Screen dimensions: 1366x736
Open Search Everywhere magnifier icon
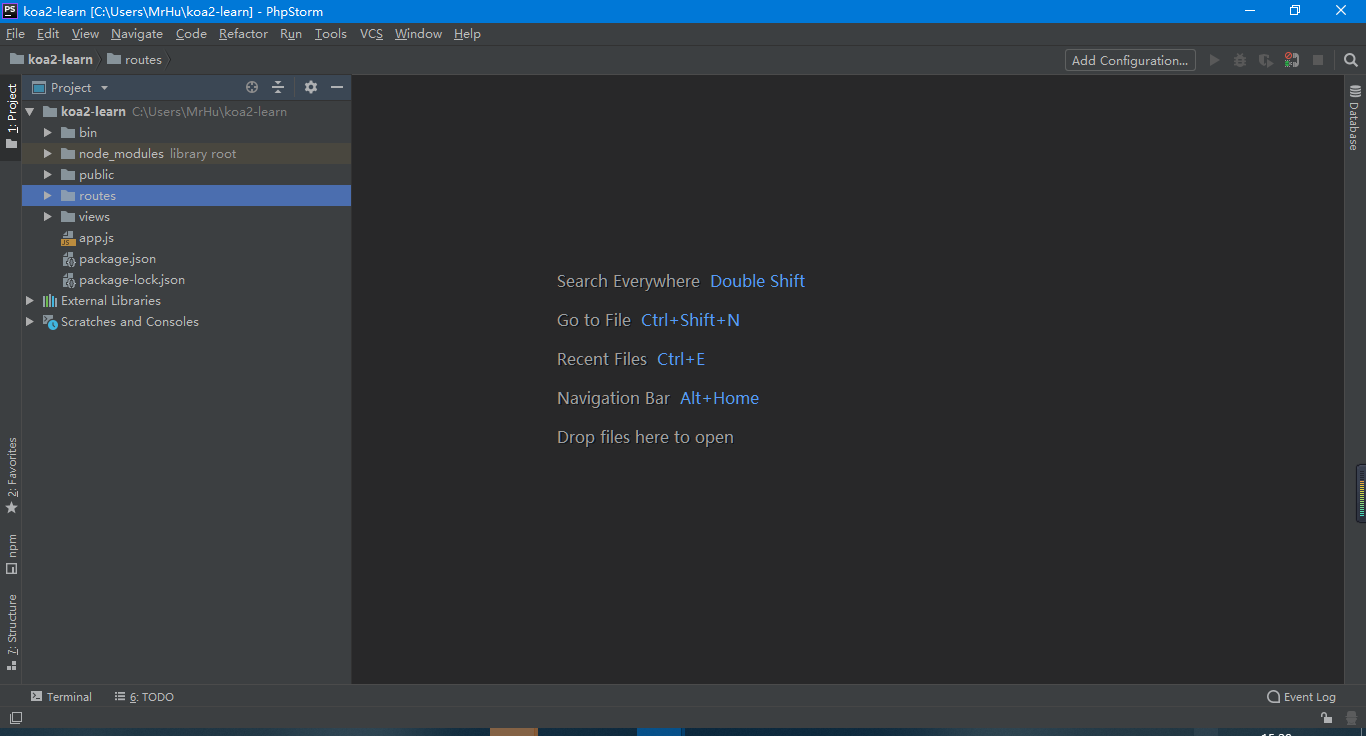point(1351,60)
